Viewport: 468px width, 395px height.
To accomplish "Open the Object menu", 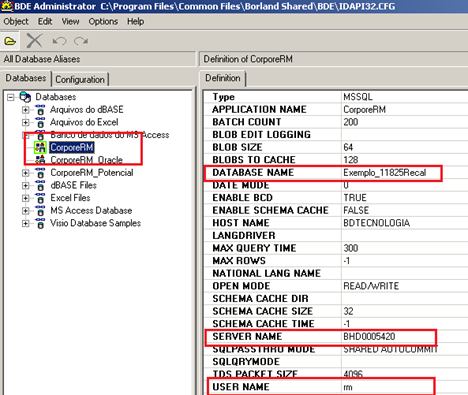I will [16, 22].
